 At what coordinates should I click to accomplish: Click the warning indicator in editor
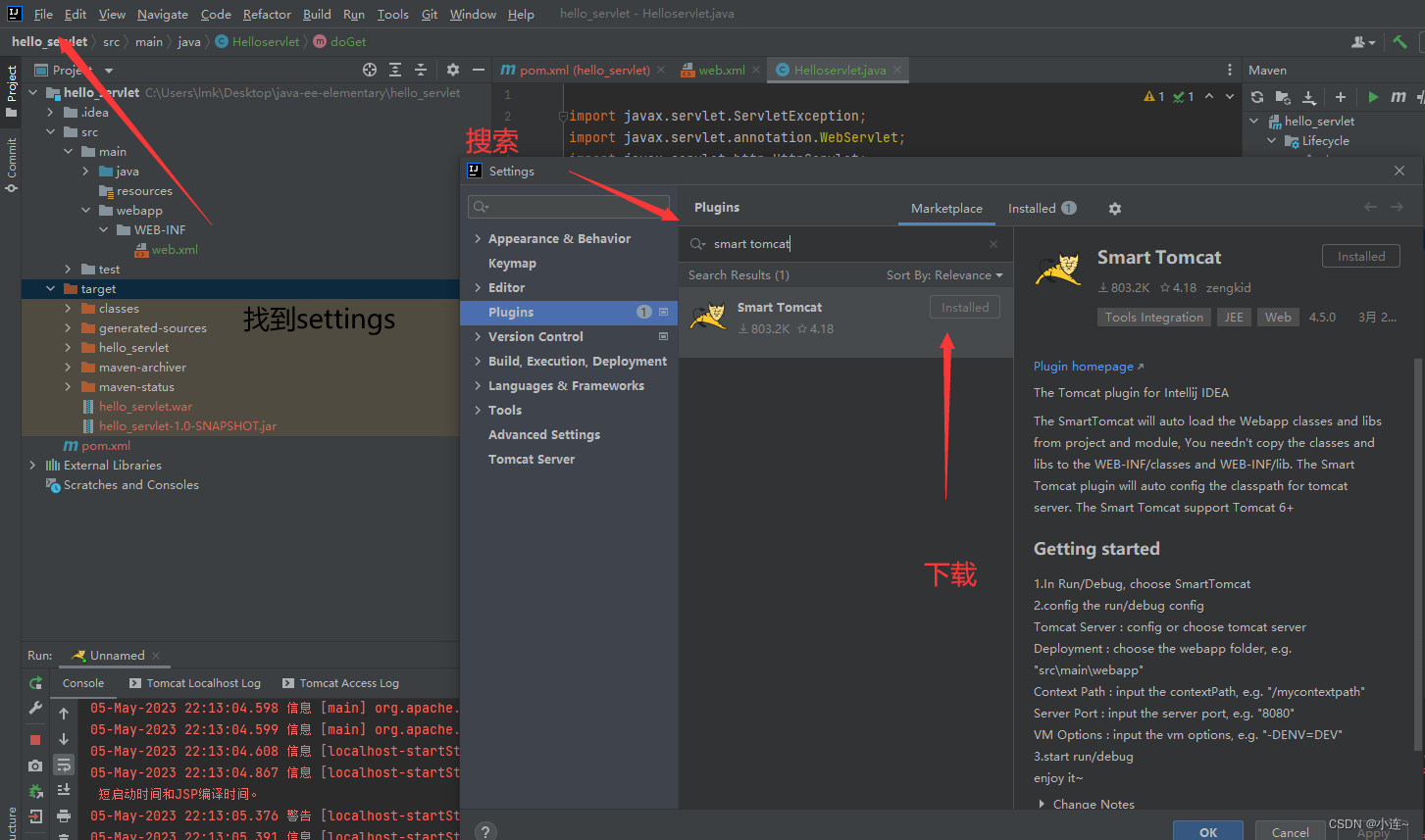tap(1154, 97)
